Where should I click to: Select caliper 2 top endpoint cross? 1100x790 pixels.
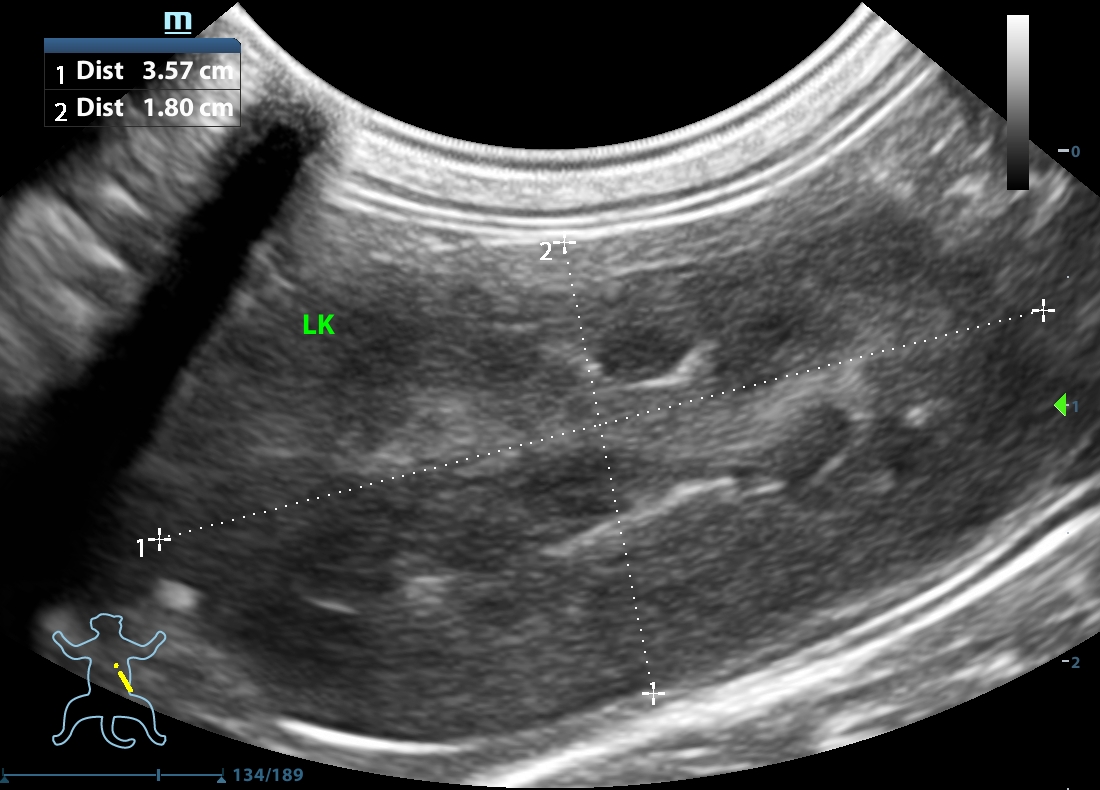[x=566, y=242]
